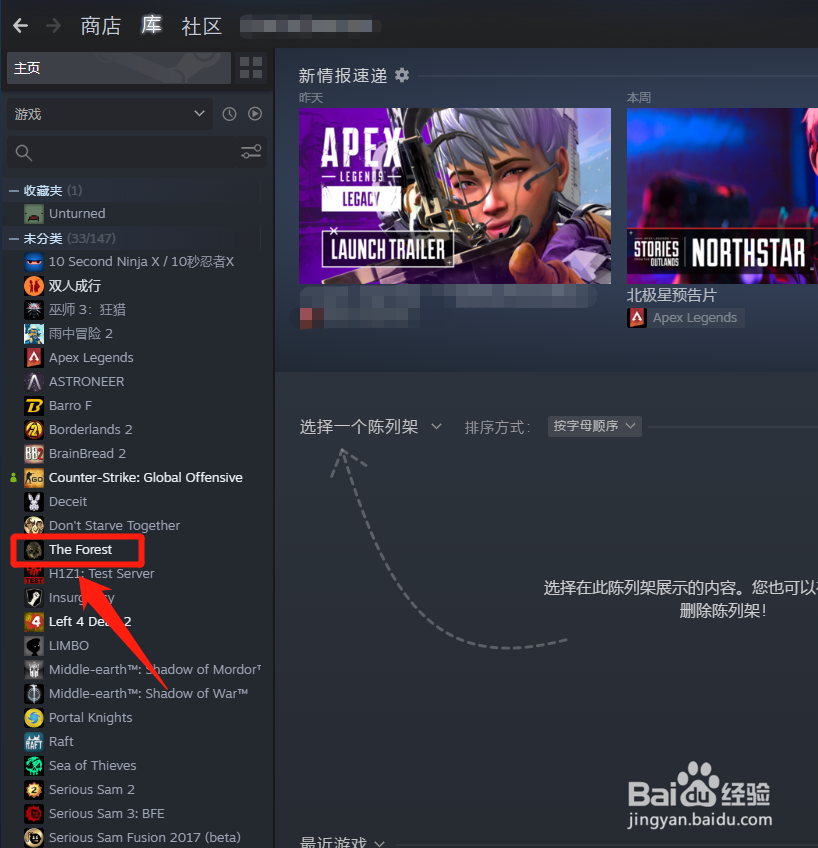Viewport: 818px width, 848px height.
Task: Select Sea of Thieves entry text
Action: coord(92,766)
